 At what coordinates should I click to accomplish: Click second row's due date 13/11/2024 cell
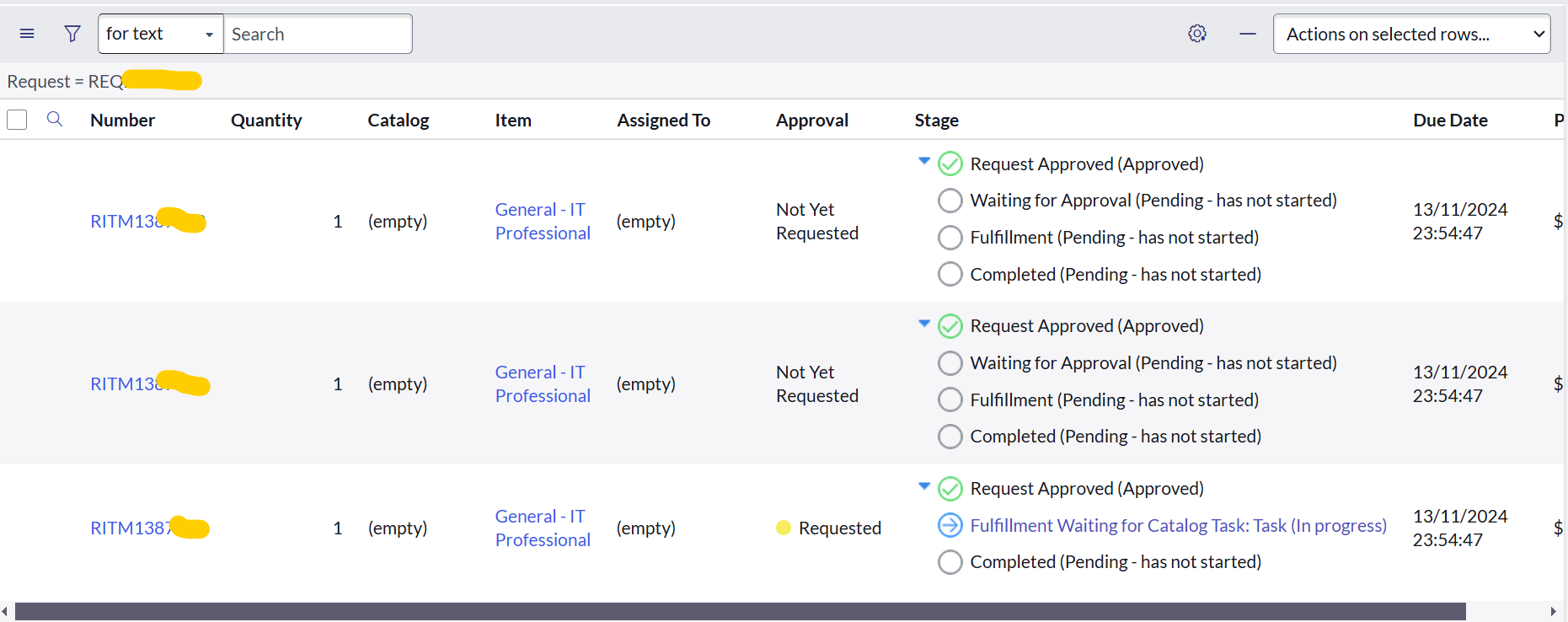pos(1460,383)
